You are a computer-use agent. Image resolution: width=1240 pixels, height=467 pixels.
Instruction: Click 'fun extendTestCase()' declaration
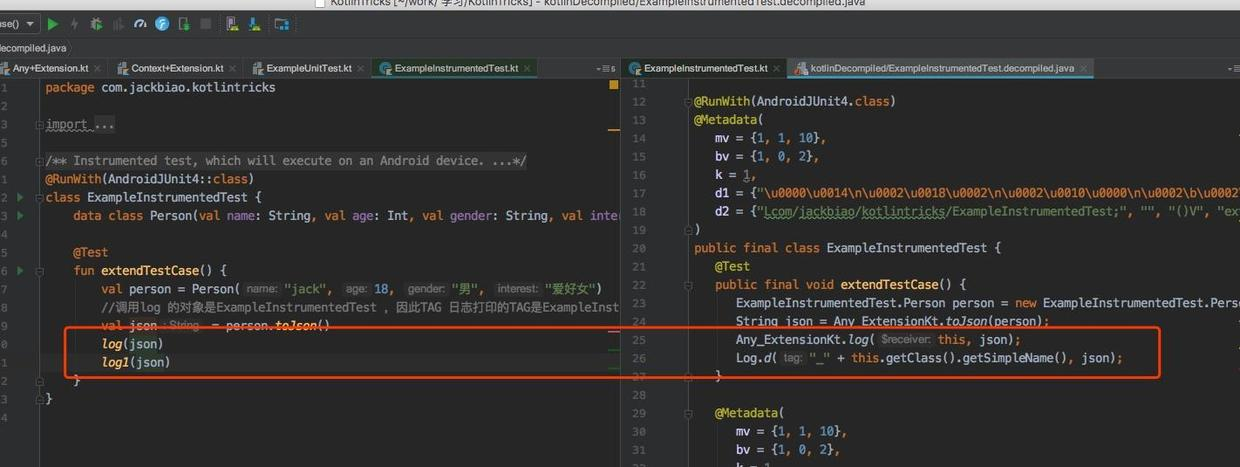pyautogui.click(x=150, y=270)
